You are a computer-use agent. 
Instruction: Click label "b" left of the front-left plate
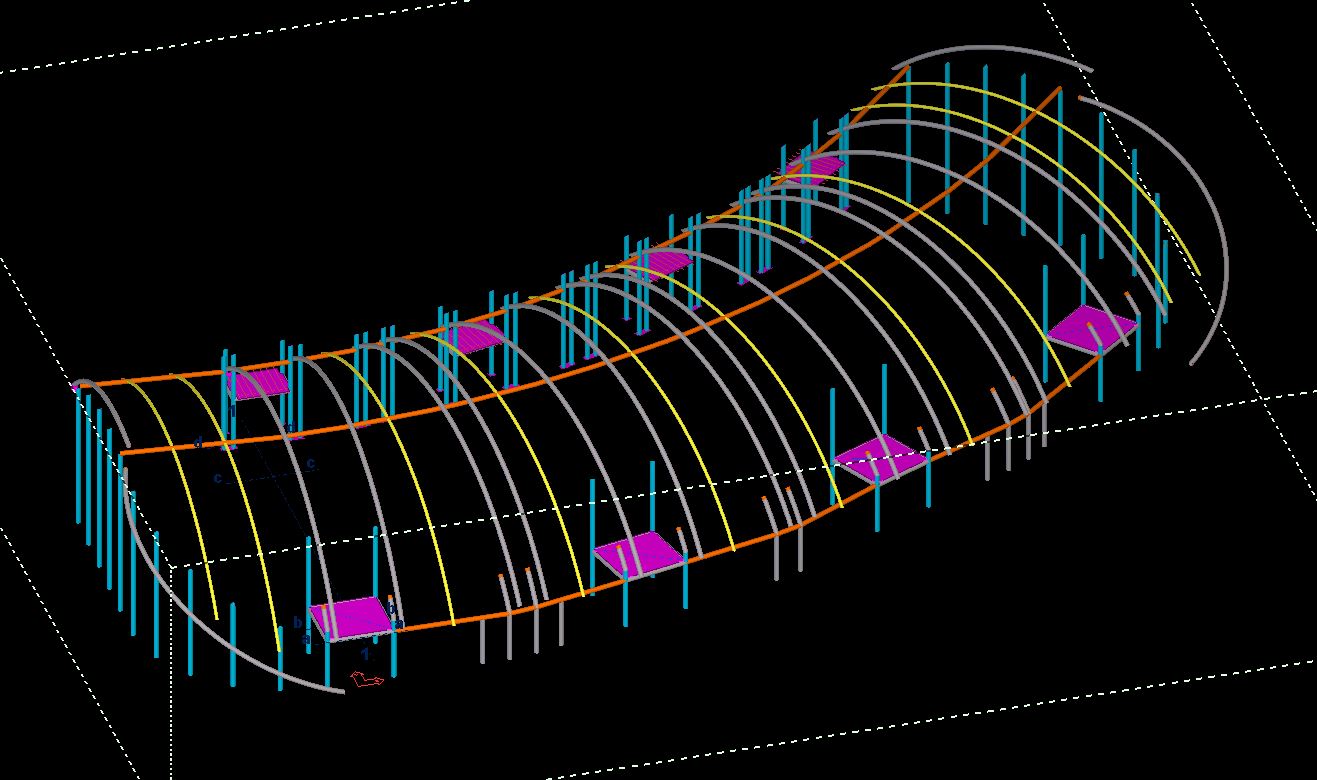click(x=298, y=622)
